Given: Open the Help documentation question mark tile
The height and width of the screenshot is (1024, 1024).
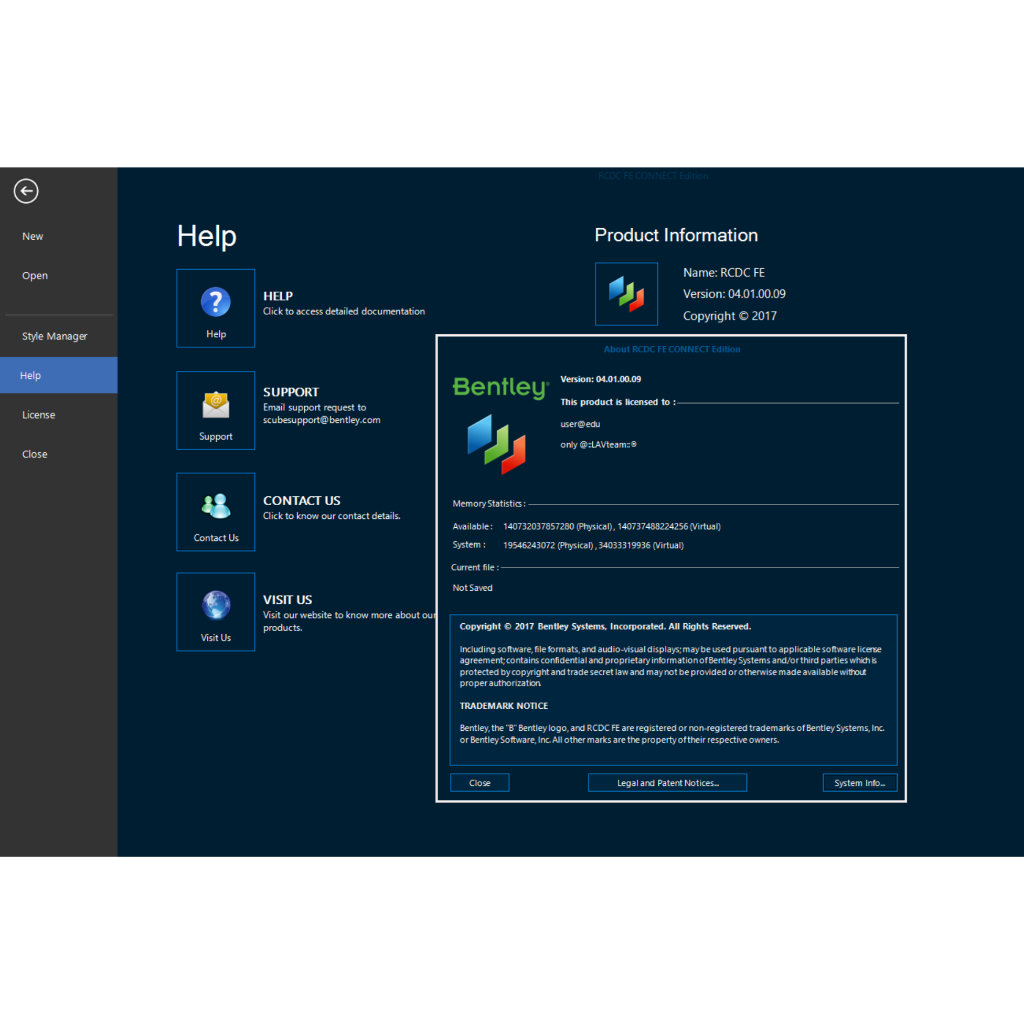Looking at the screenshot, I should (216, 308).
